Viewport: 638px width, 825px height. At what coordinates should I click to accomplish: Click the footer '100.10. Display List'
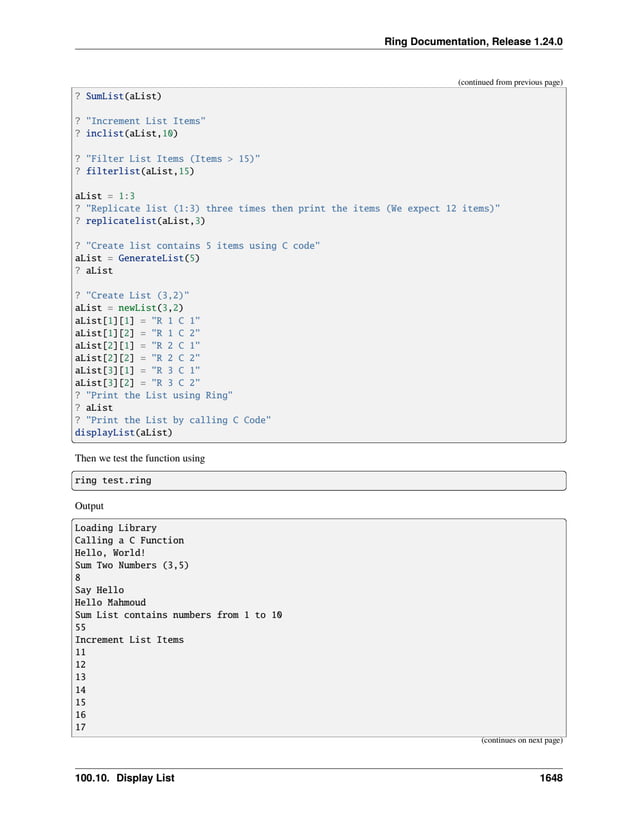[125, 778]
